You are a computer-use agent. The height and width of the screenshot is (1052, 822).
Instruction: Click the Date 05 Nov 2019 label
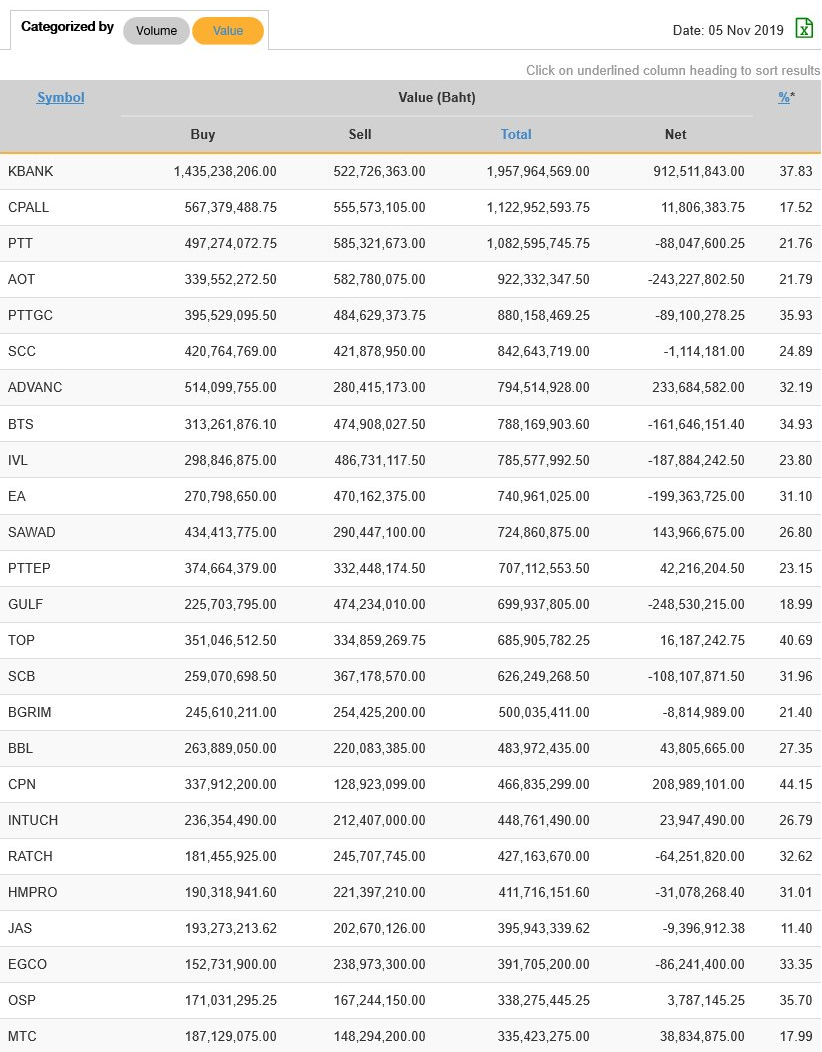pos(728,31)
